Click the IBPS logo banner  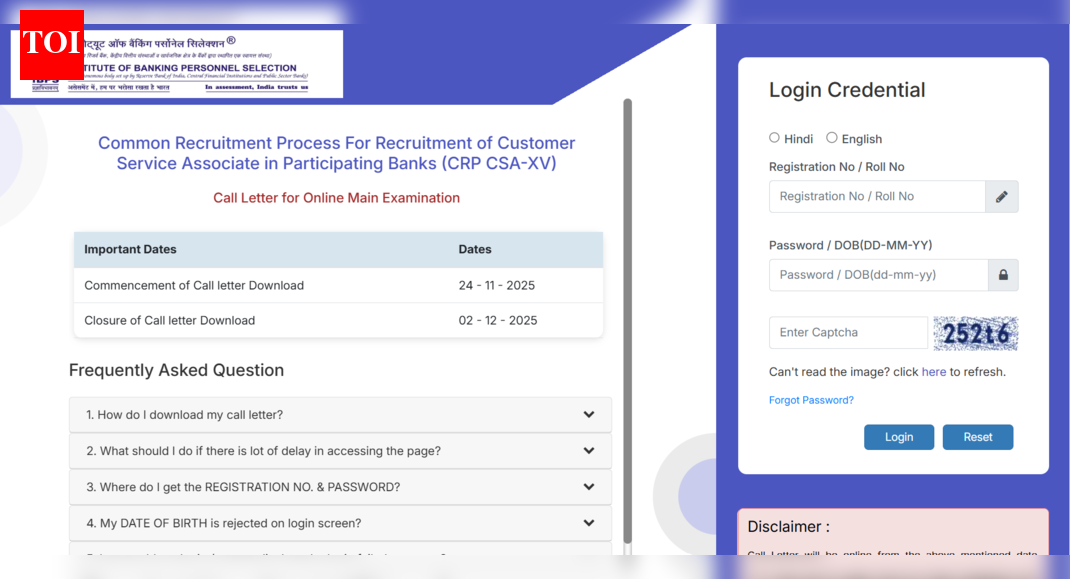pos(177,63)
